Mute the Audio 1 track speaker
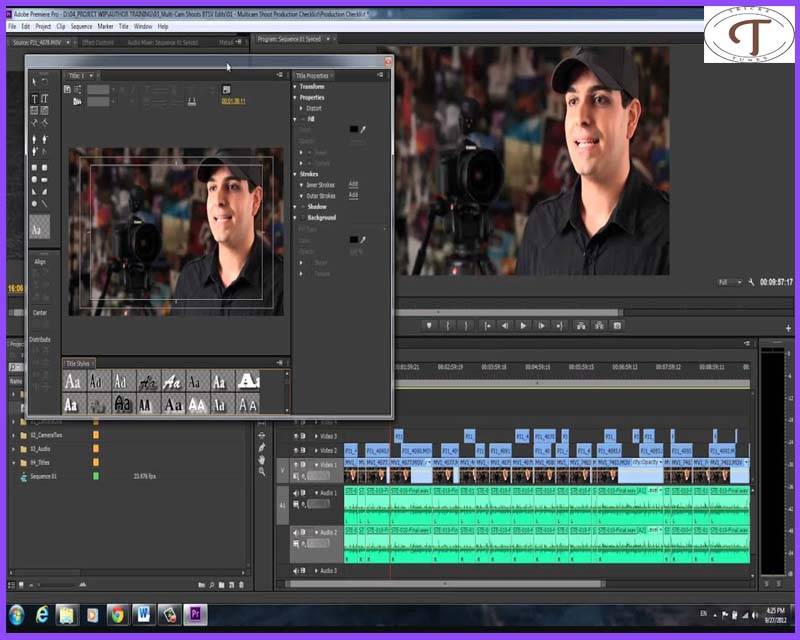This screenshot has width=800, height=640. [x=295, y=493]
